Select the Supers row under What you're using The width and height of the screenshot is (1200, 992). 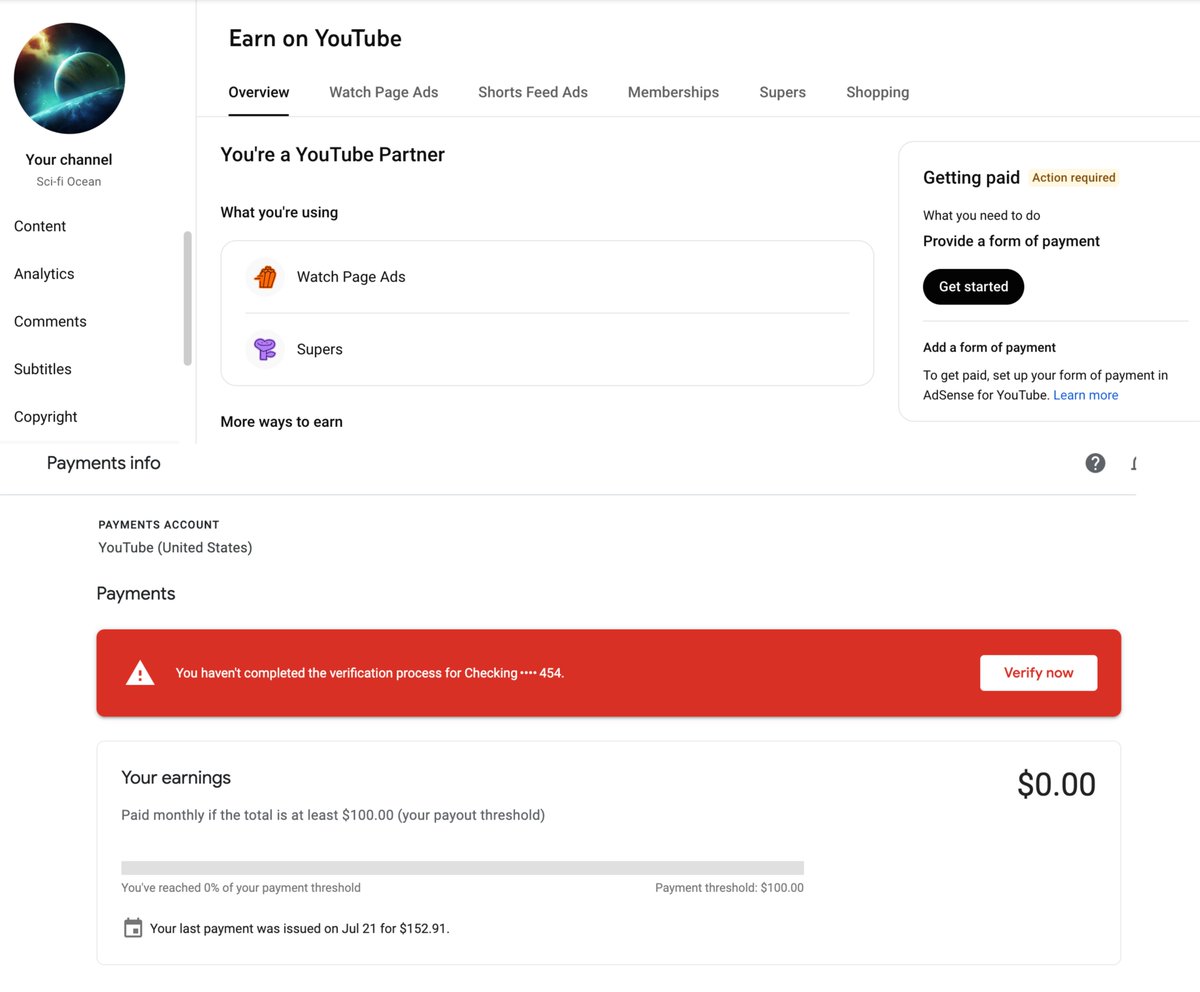point(547,349)
